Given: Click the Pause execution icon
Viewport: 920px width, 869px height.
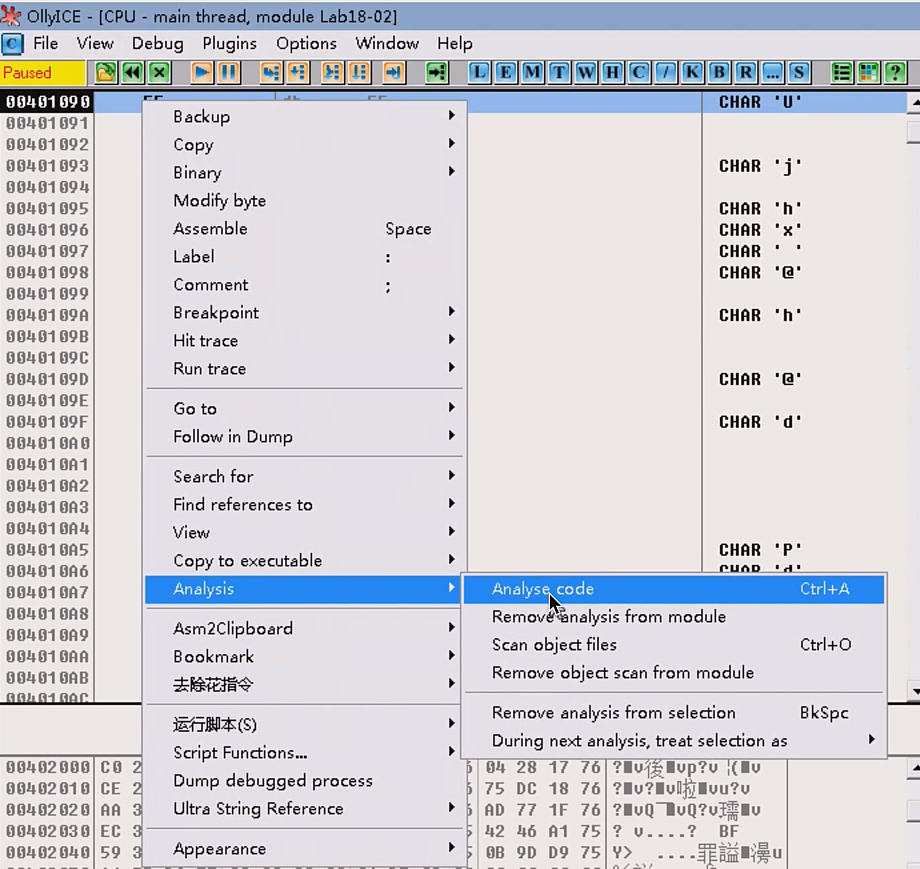Looking at the screenshot, I should [x=228, y=73].
